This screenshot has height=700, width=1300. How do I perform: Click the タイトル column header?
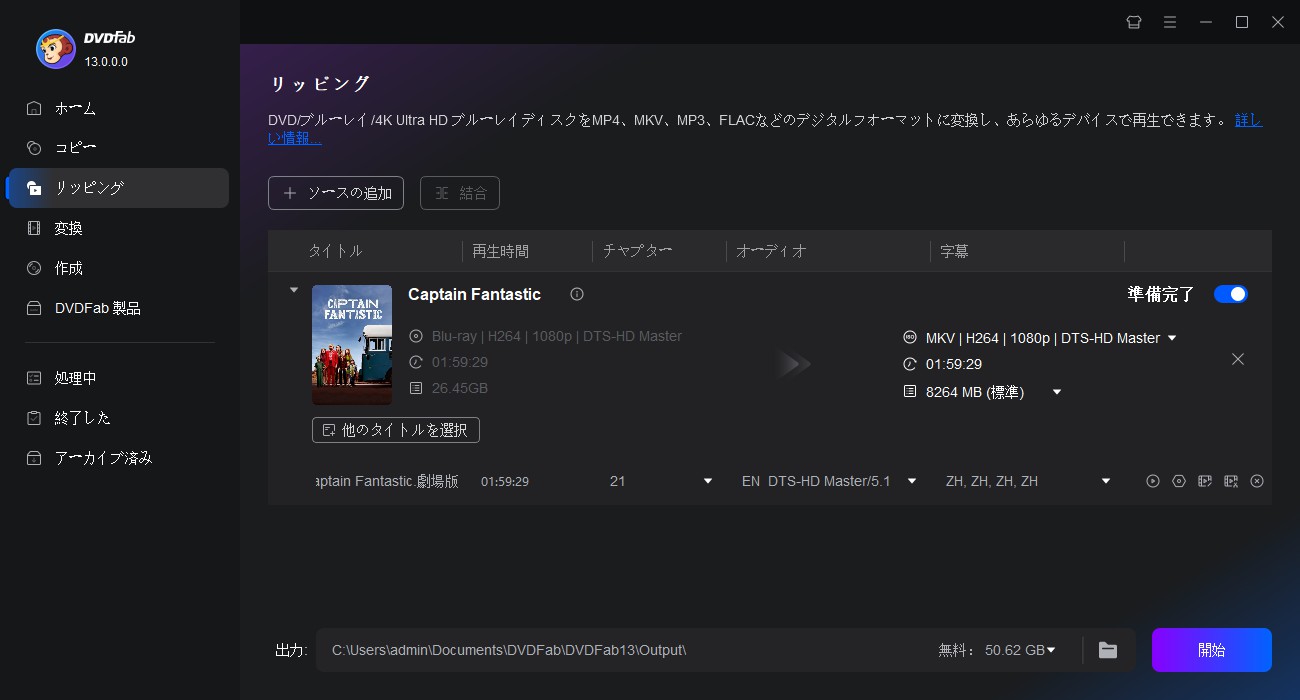tap(335, 251)
